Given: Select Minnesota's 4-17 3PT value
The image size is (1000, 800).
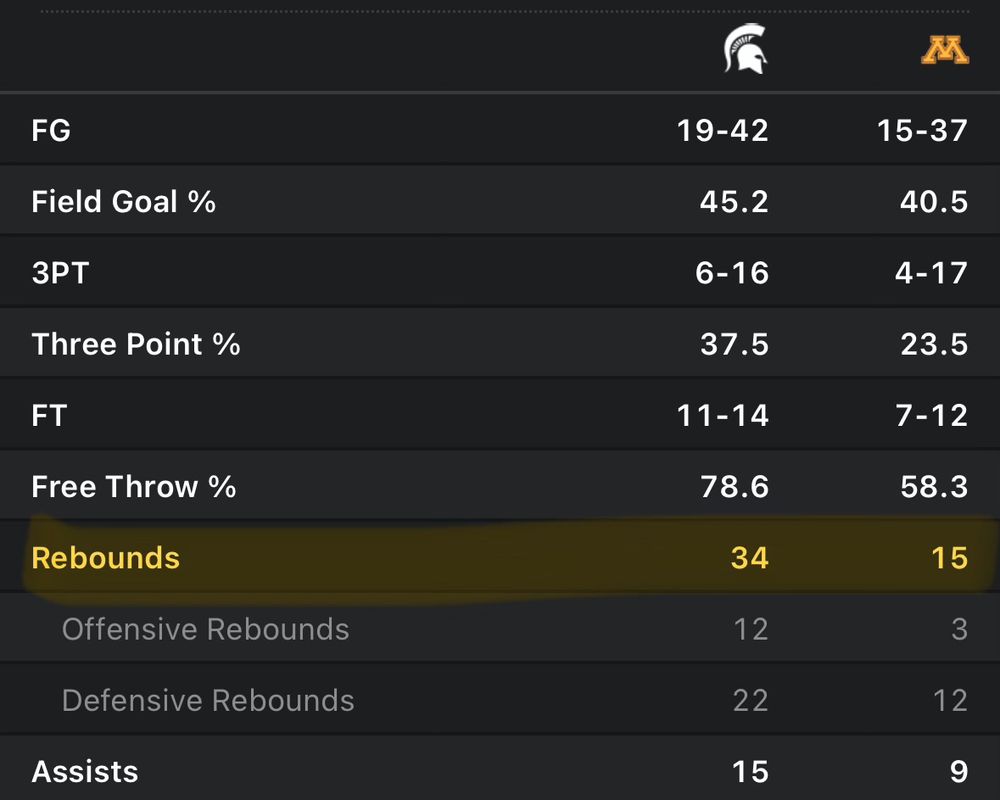Looking at the screenshot, I should click(932, 273).
